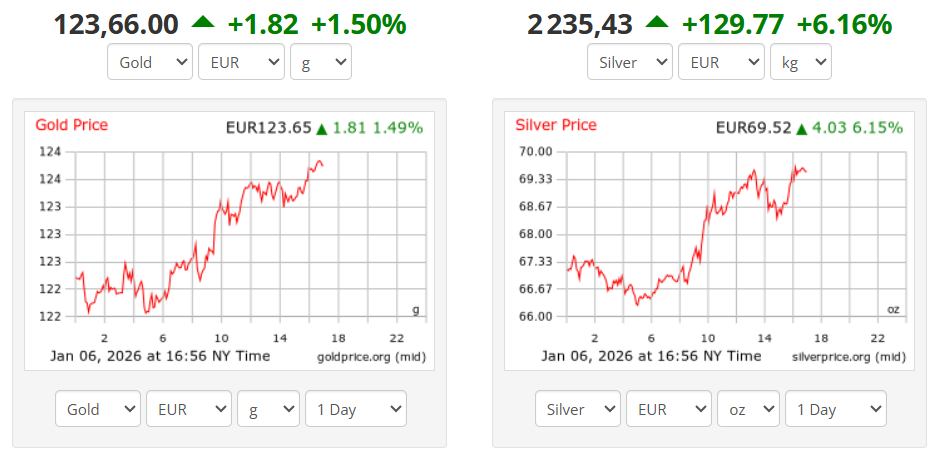Click the 123,66.00 gold headline price
This screenshot has width=943, height=457.
pos(116,24)
